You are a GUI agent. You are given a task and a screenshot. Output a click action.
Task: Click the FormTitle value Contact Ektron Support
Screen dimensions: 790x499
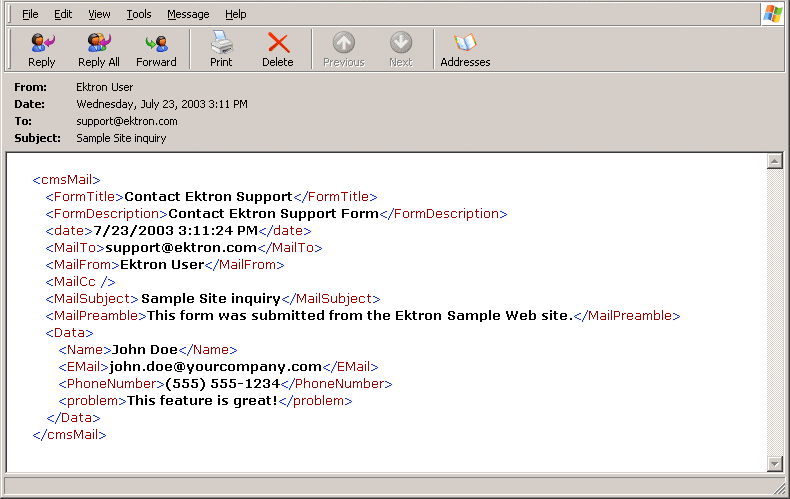click(208, 197)
